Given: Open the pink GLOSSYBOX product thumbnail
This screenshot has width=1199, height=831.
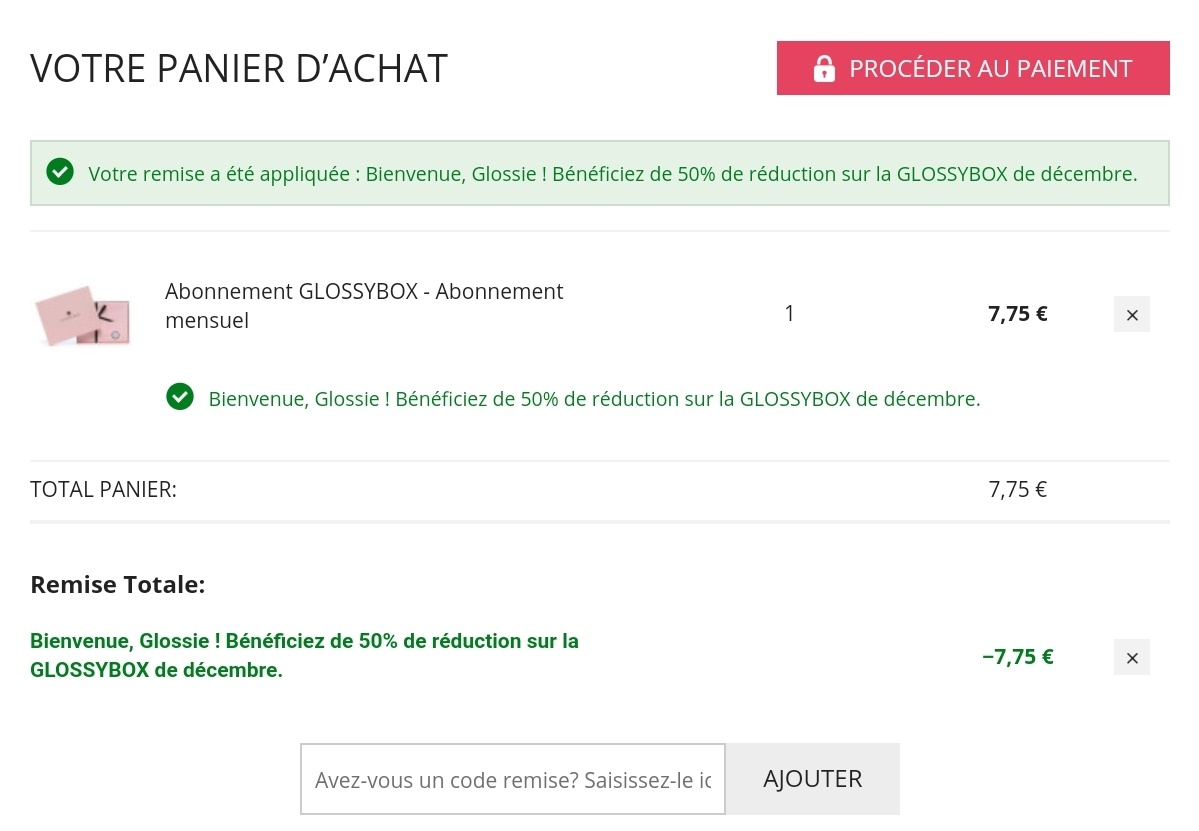Looking at the screenshot, I should tap(82, 314).
